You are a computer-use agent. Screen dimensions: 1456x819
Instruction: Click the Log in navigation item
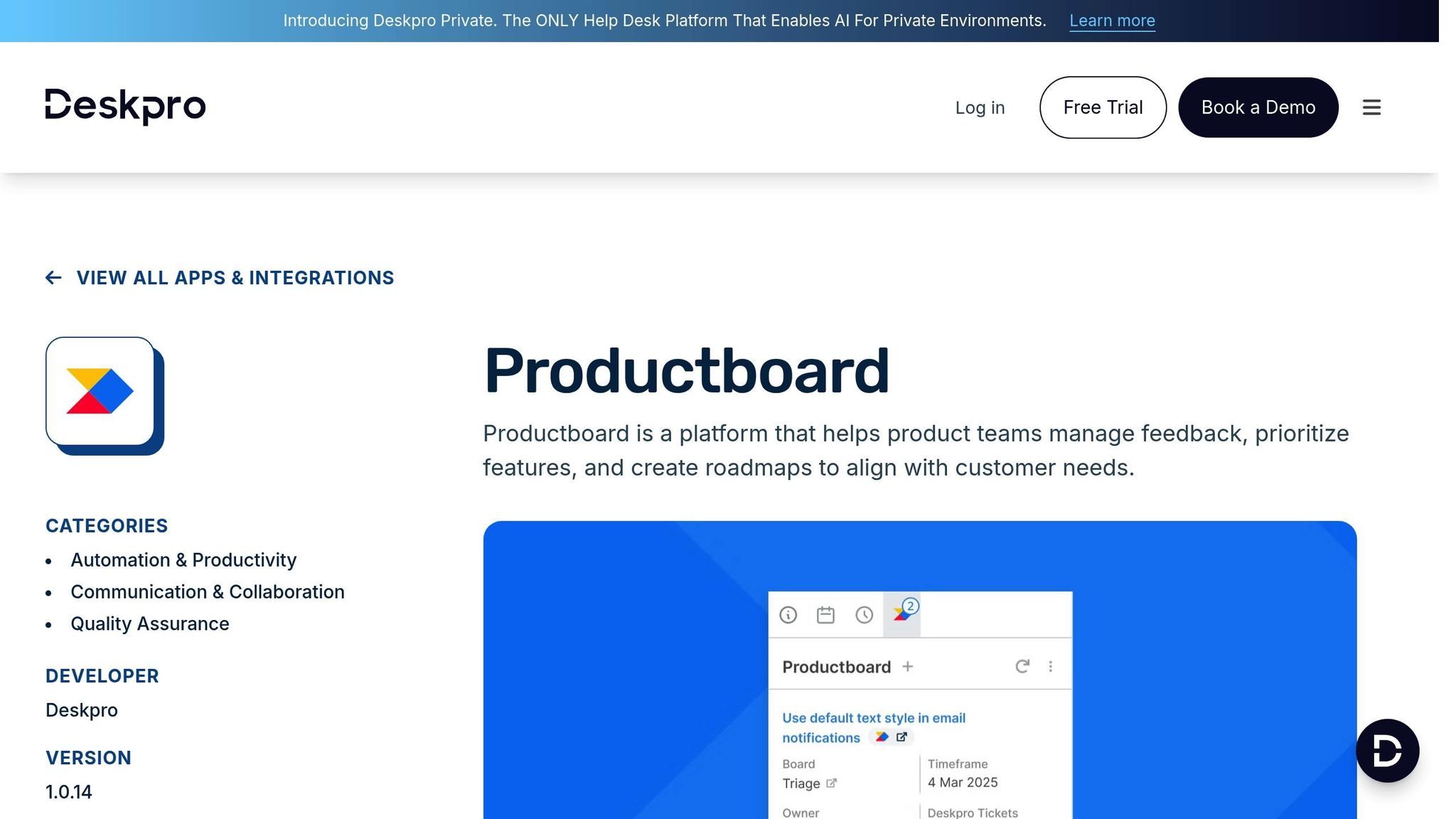pyautogui.click(x=980, y=107)
